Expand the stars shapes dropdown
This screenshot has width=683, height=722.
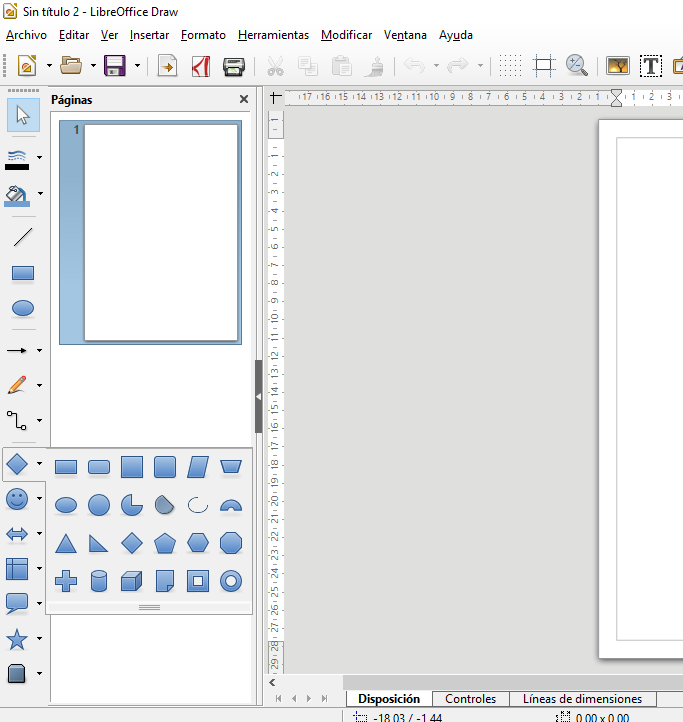40,638
